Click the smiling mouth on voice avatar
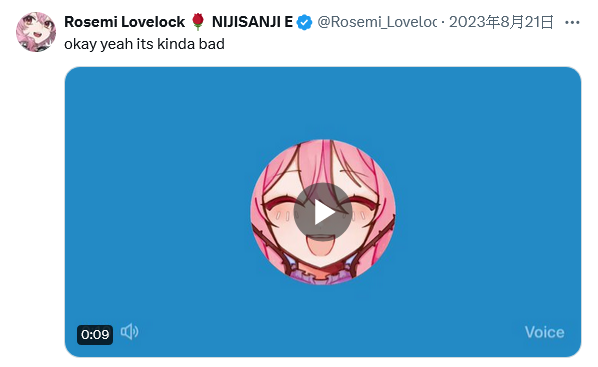 322,245
